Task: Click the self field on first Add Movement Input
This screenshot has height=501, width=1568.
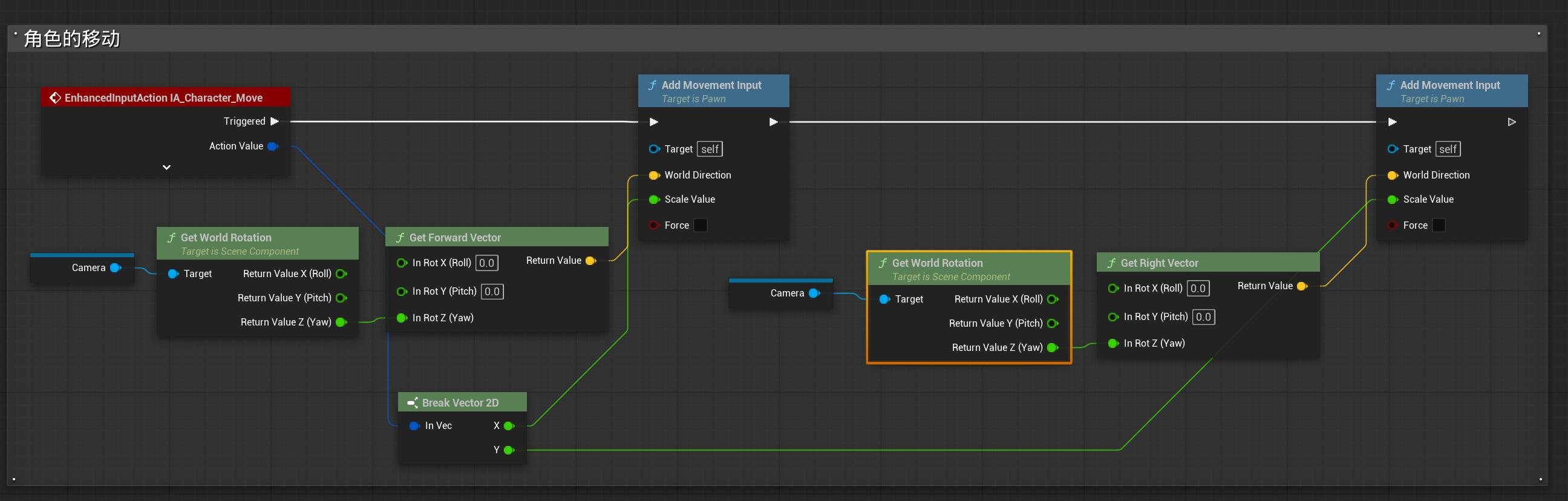Action: coord(710,149)
